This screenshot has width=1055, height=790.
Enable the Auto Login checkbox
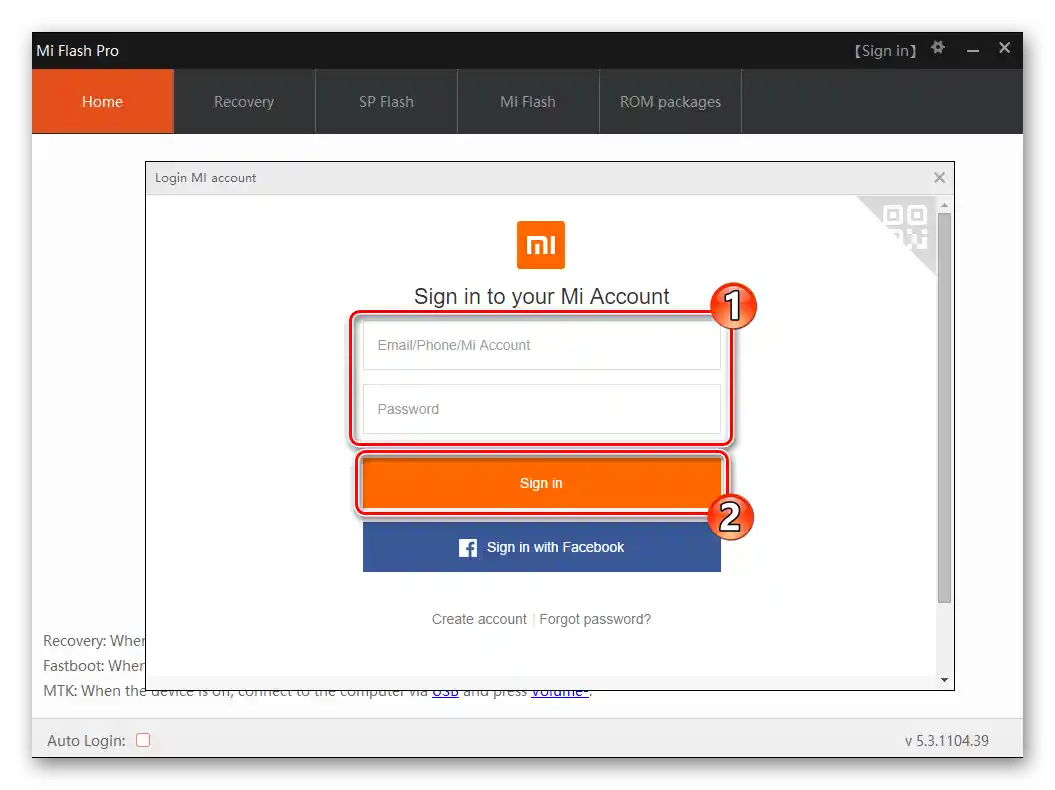click(x=143, y=740)
